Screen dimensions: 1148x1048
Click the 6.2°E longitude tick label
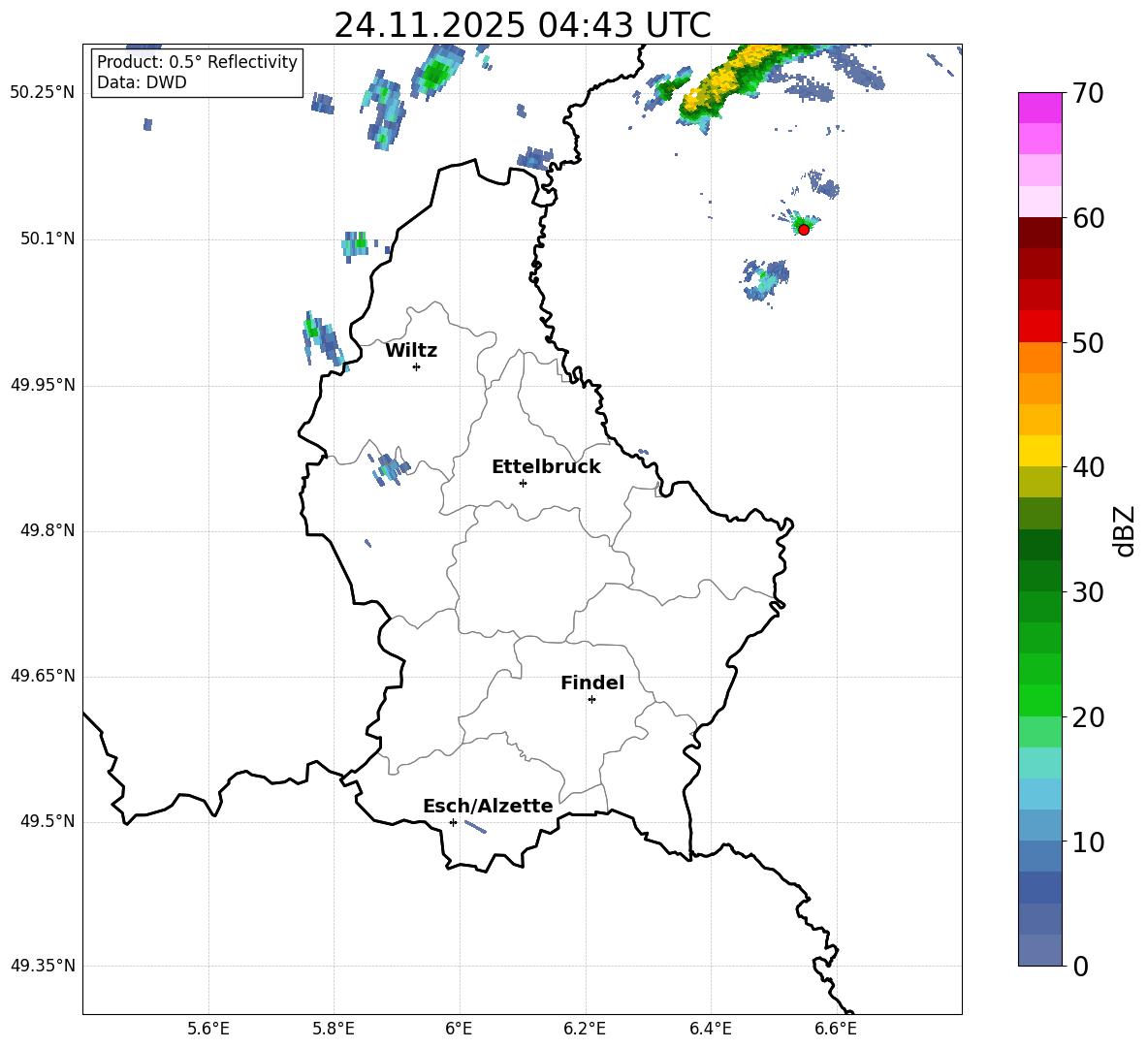click(x=586, y=1029)
